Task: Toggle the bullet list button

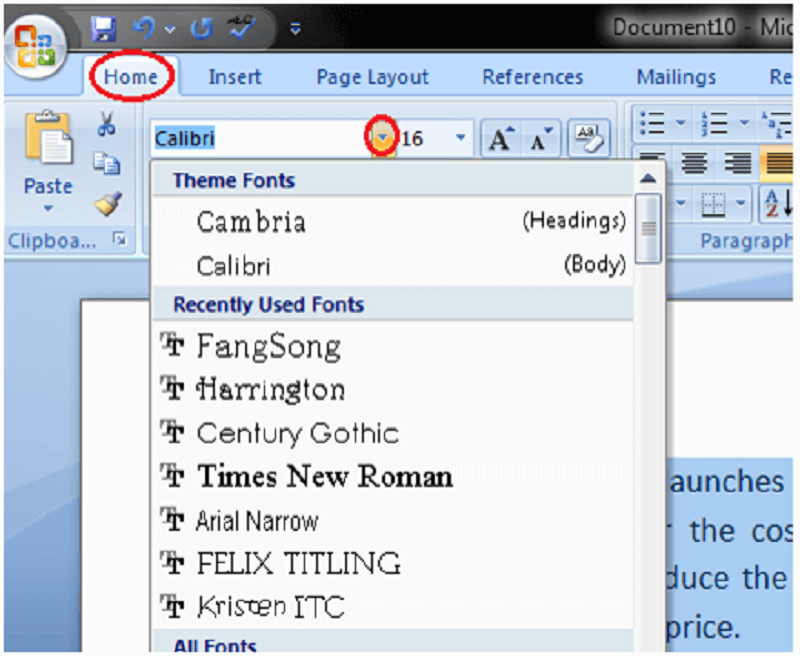Action: tap(653, 123)
